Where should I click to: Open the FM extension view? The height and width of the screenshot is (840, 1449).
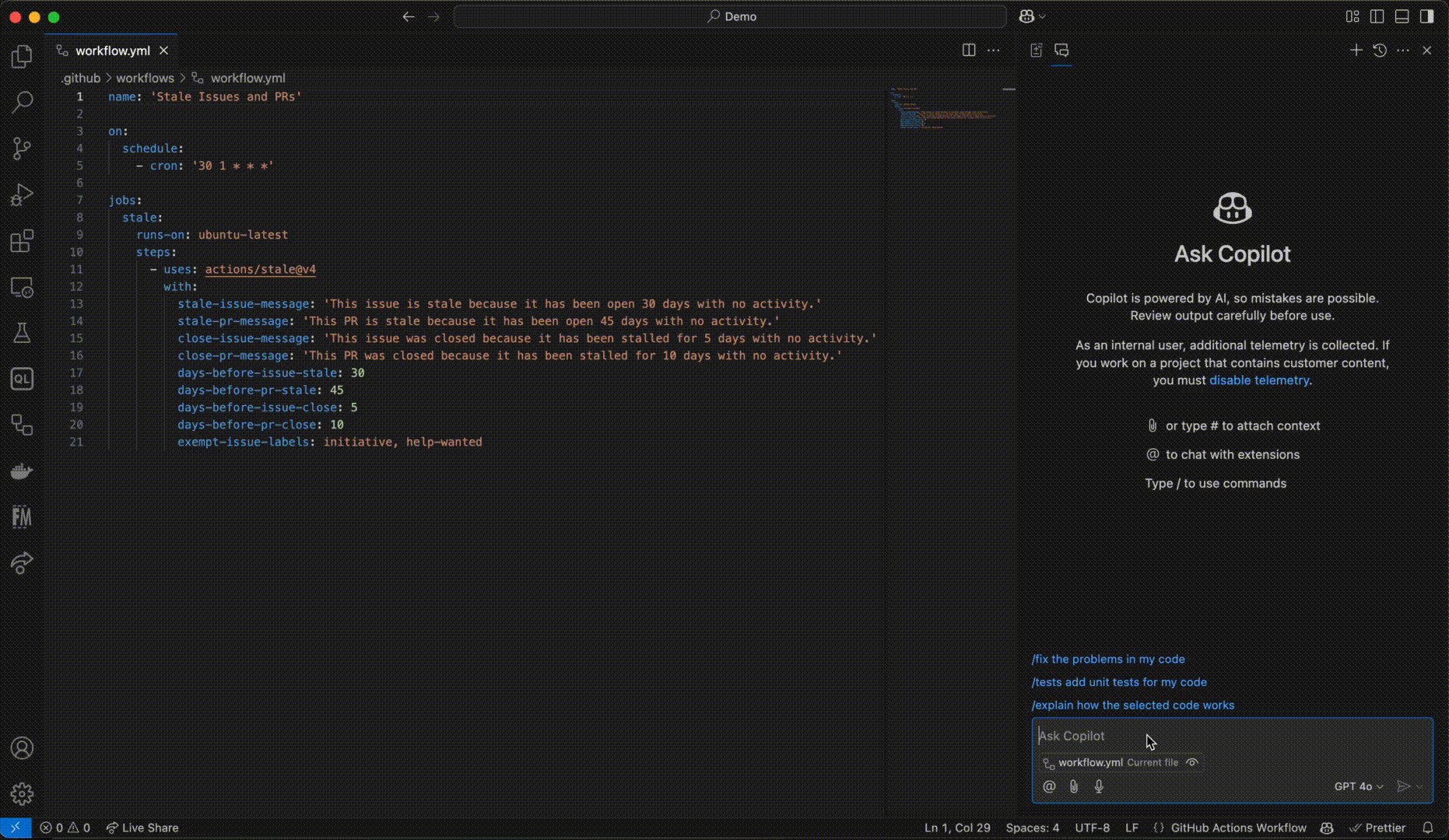tap(22, 517)
